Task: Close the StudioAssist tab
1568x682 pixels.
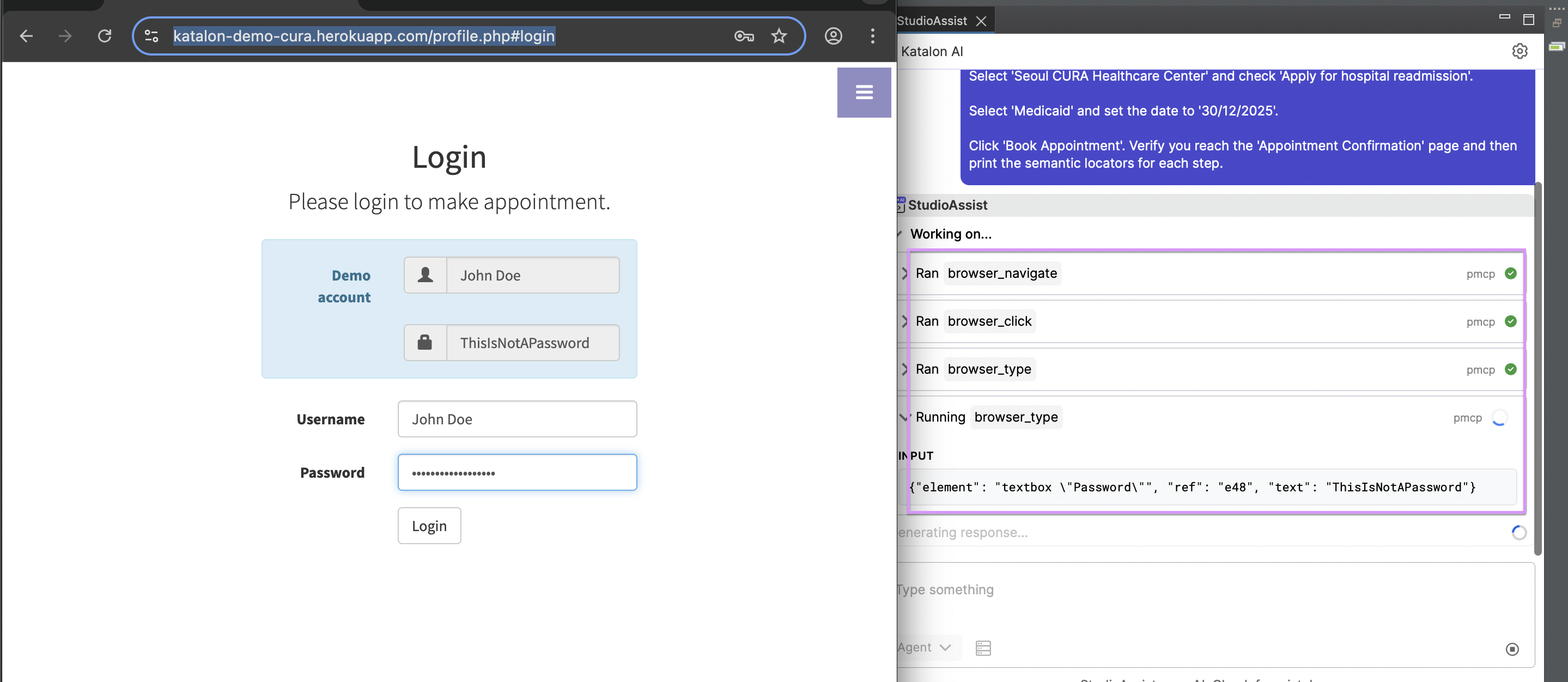Action: [x=981, y=21]
